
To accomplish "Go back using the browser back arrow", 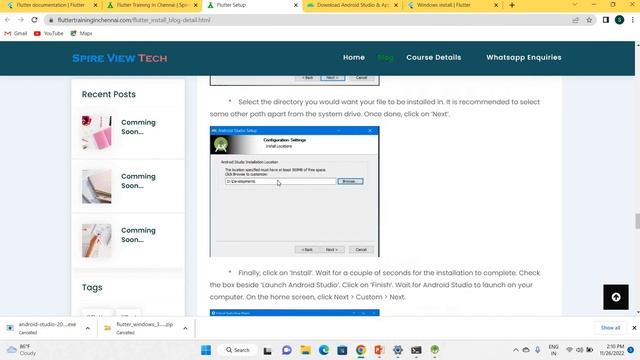I will click(x=7, y=20).
